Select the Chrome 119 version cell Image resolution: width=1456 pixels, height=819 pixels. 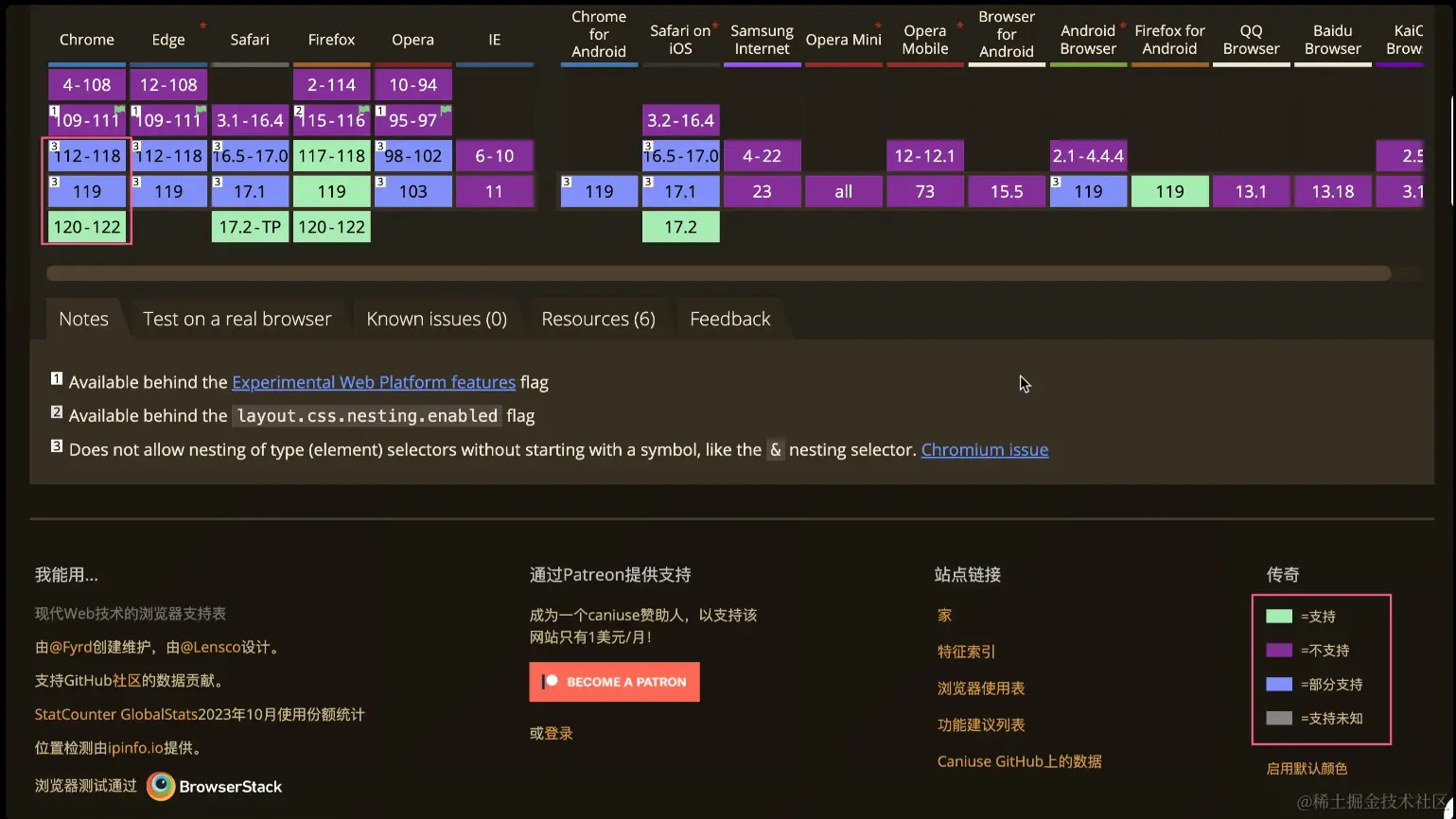(x=87, y=191)
